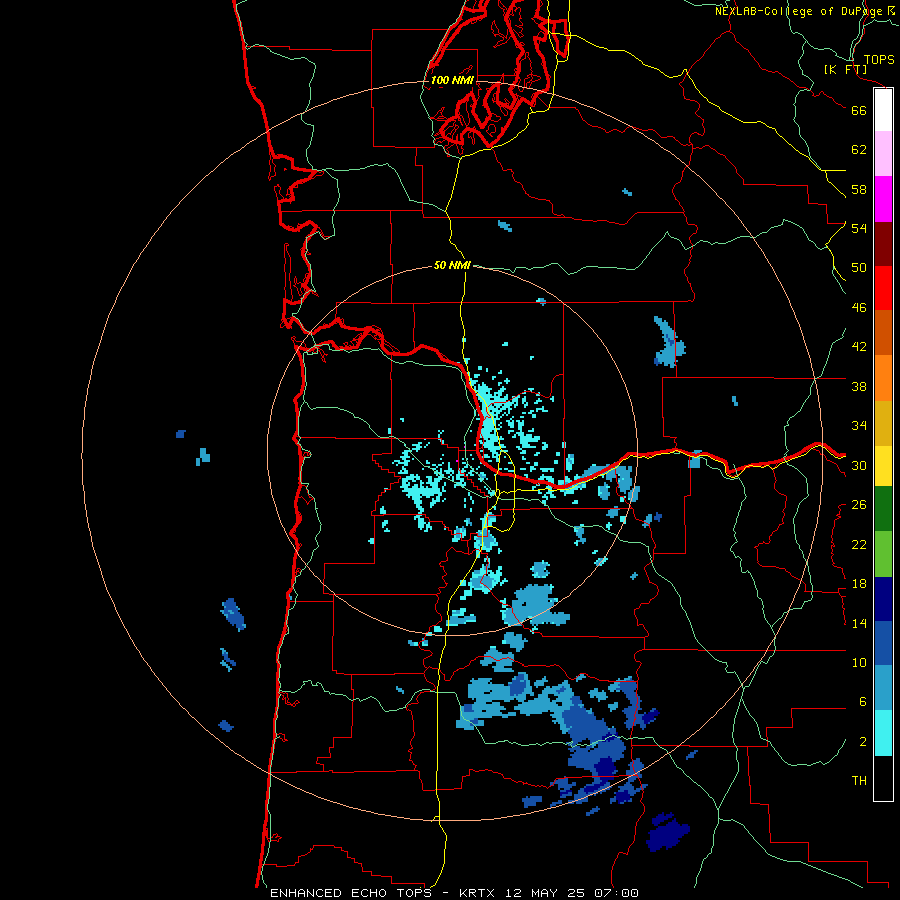Click the yellow legend swatch
The height and width of the screenshot is (900, 900).
point(883,465)
